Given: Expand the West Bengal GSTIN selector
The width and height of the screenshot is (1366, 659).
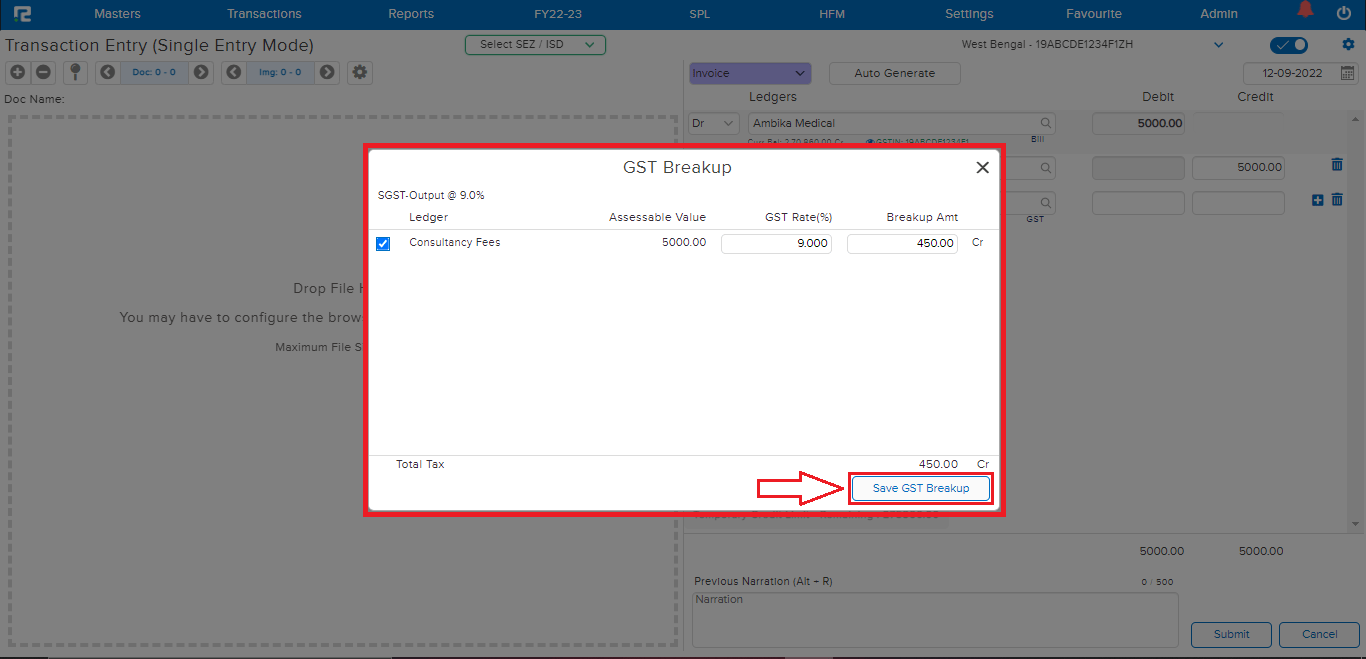Looking at the screenshot, I should pyautogui.click(x=1218, y=45).
